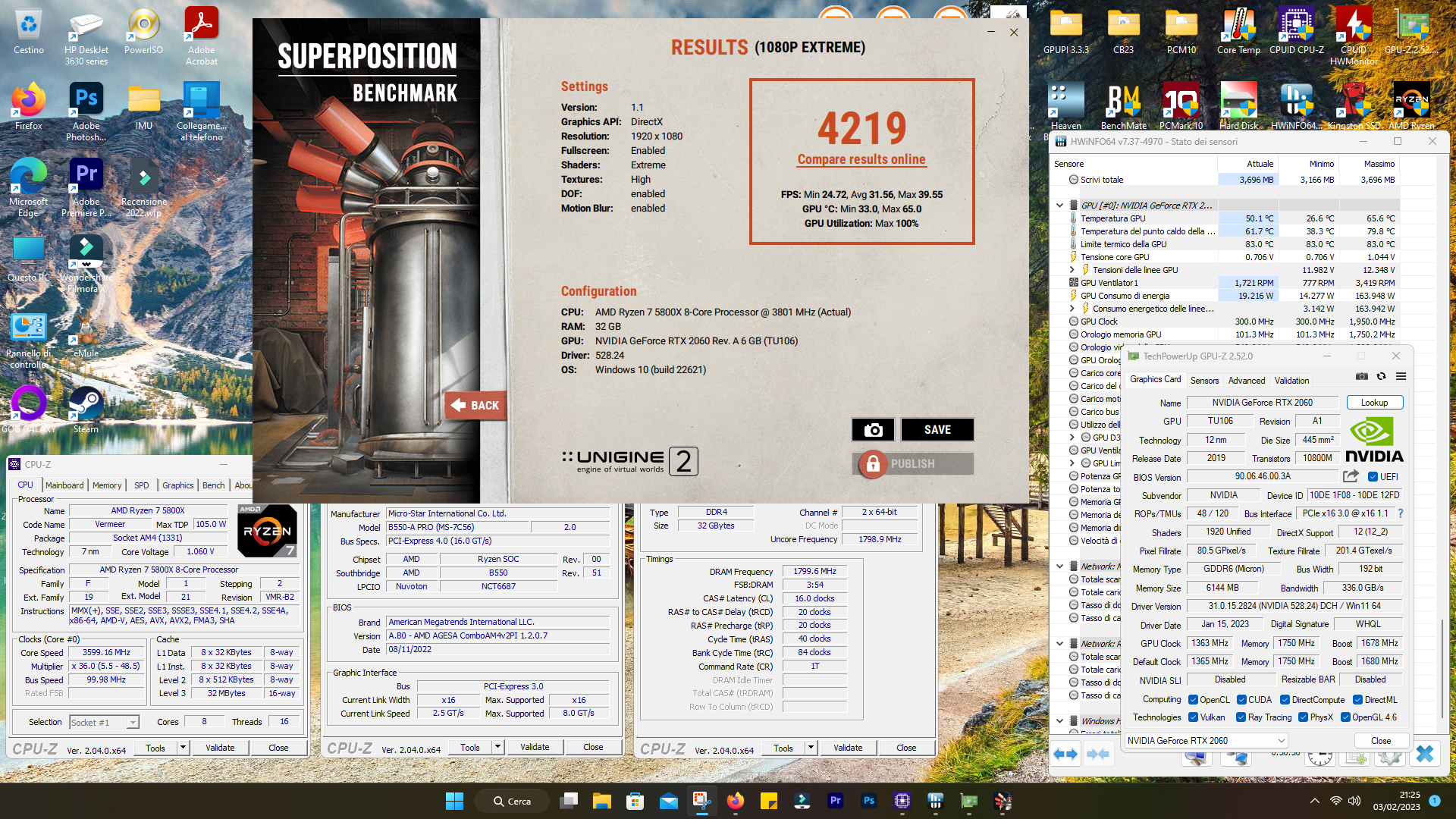Open the CPU-Z Socket #1 selection dropdown

click(x=104, y=723)
